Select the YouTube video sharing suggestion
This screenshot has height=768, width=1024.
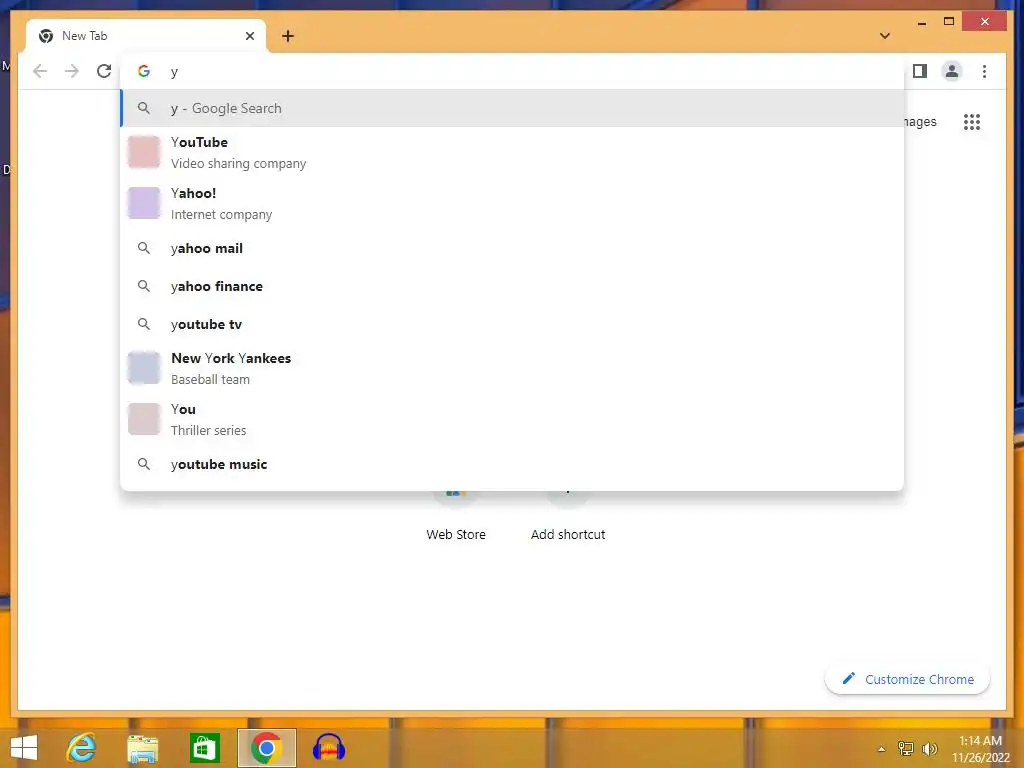click(512, 152)
